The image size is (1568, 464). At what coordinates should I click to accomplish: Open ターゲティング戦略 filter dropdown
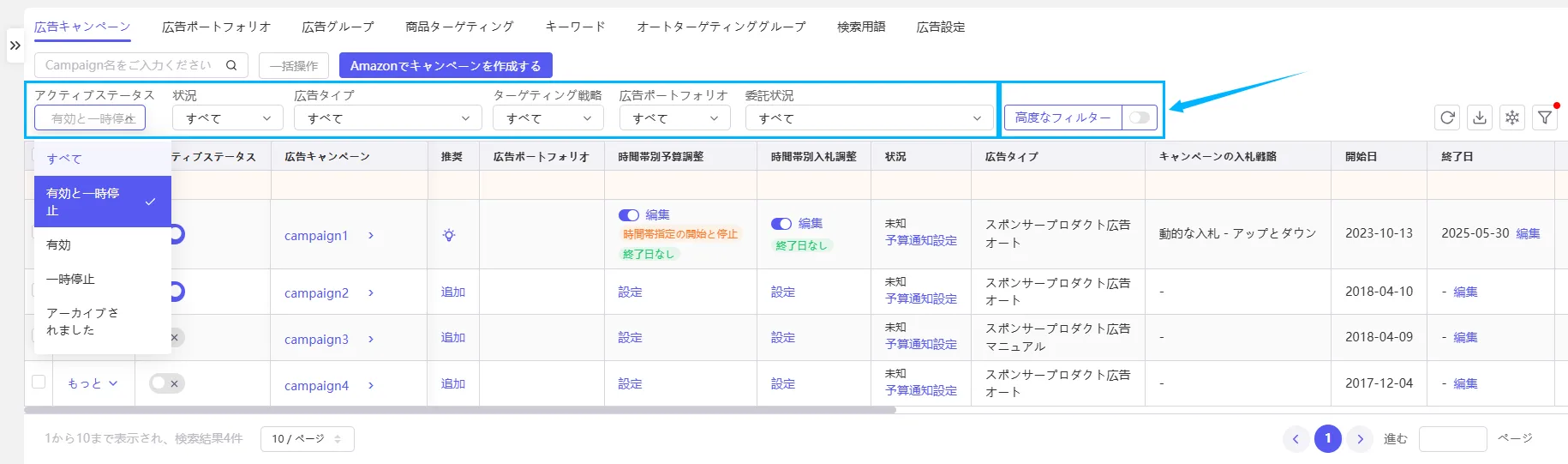click(548, 118)
